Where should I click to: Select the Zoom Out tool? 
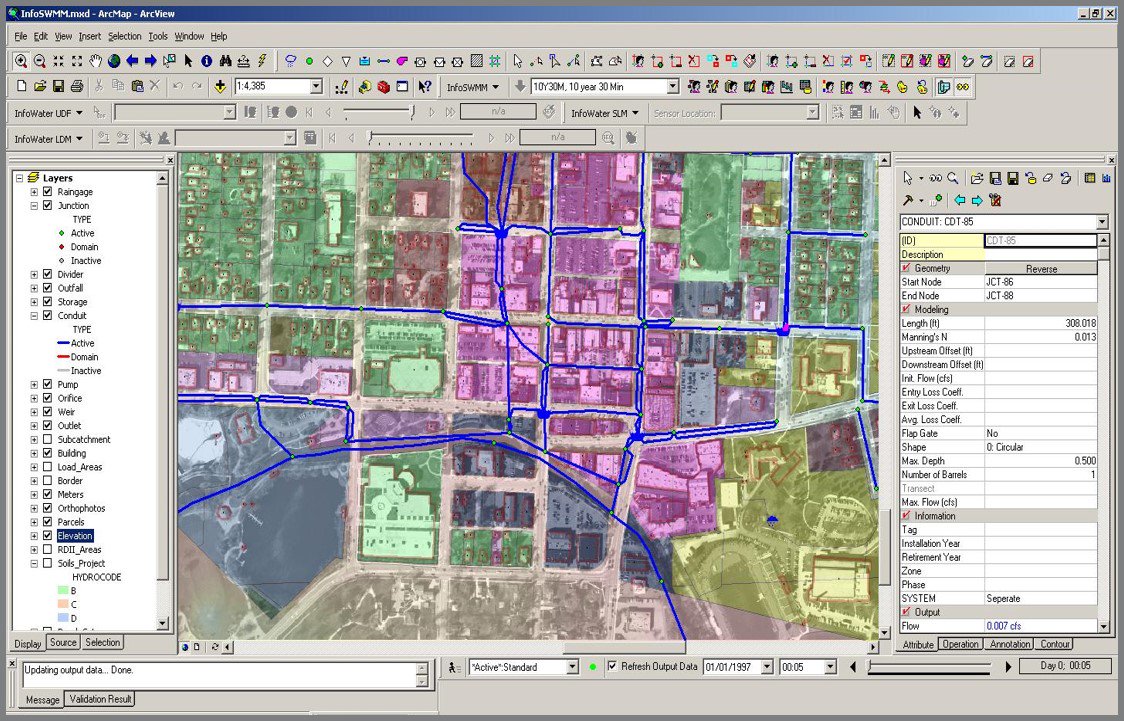(39, 62)
